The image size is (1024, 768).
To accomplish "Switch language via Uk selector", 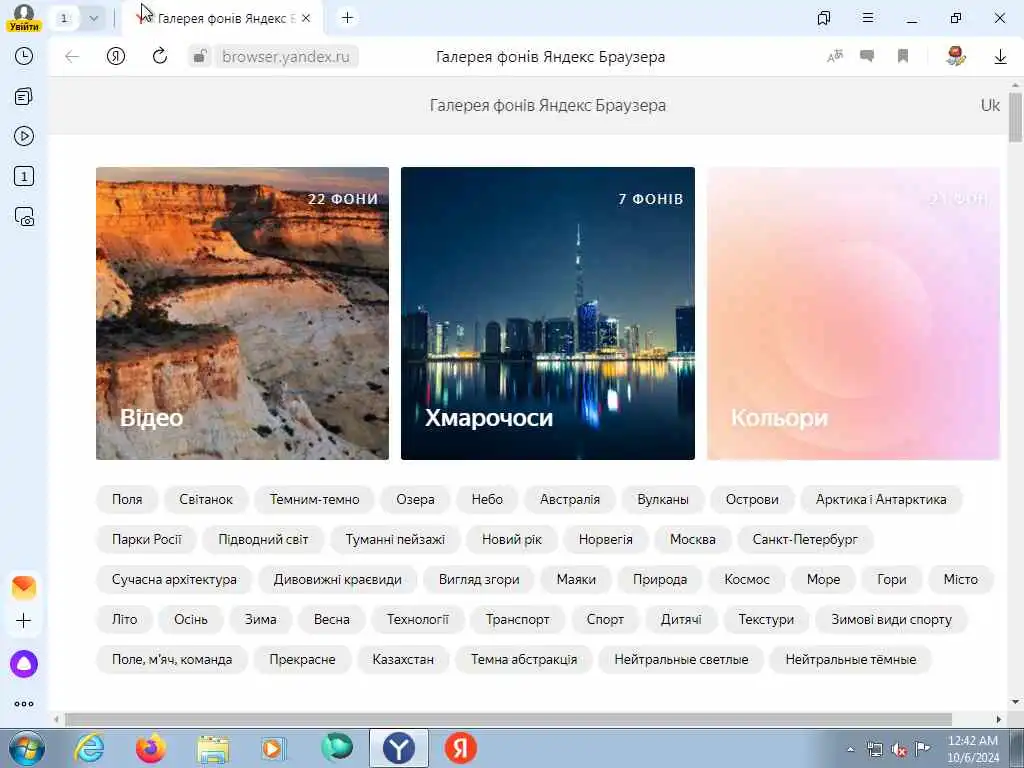I will coord(989,105).
